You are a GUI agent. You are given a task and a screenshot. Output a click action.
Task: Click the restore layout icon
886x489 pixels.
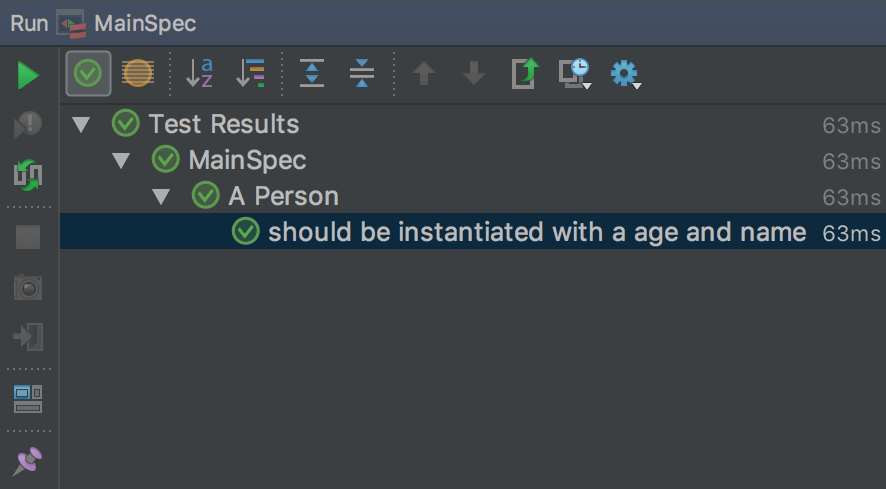point(28,398)
